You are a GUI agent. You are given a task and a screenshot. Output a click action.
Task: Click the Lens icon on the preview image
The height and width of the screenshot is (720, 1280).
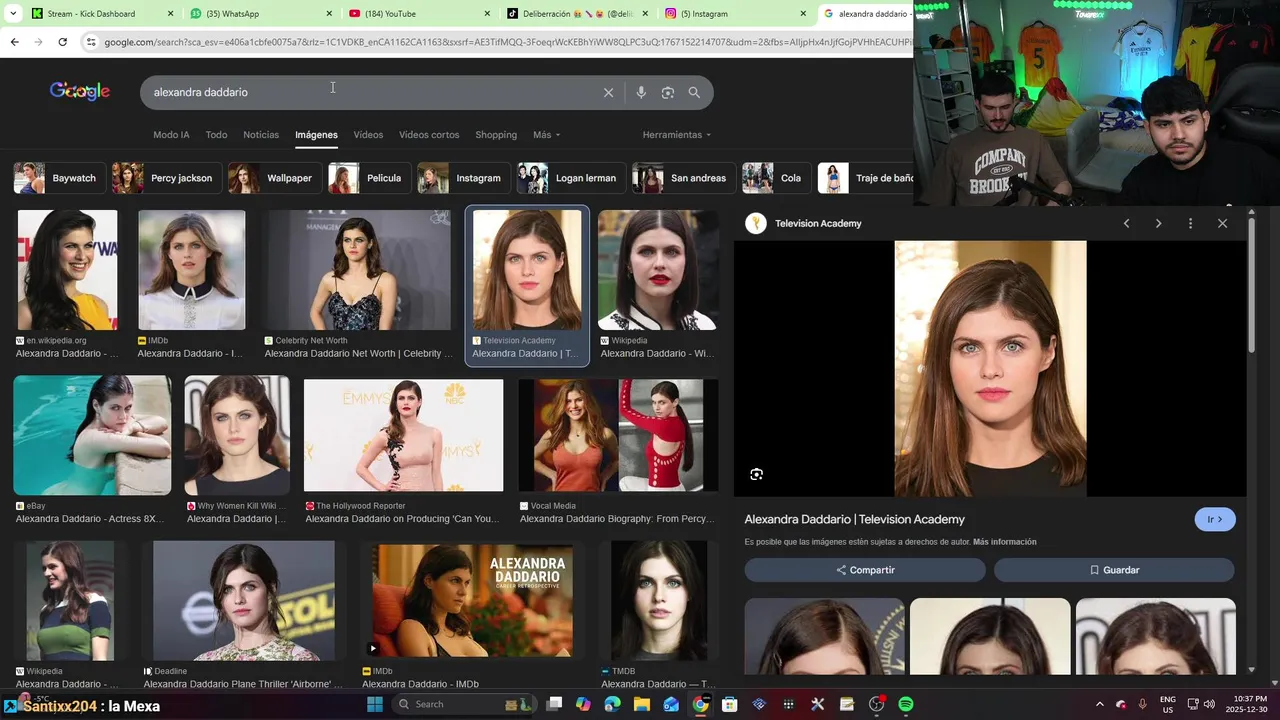756,474
